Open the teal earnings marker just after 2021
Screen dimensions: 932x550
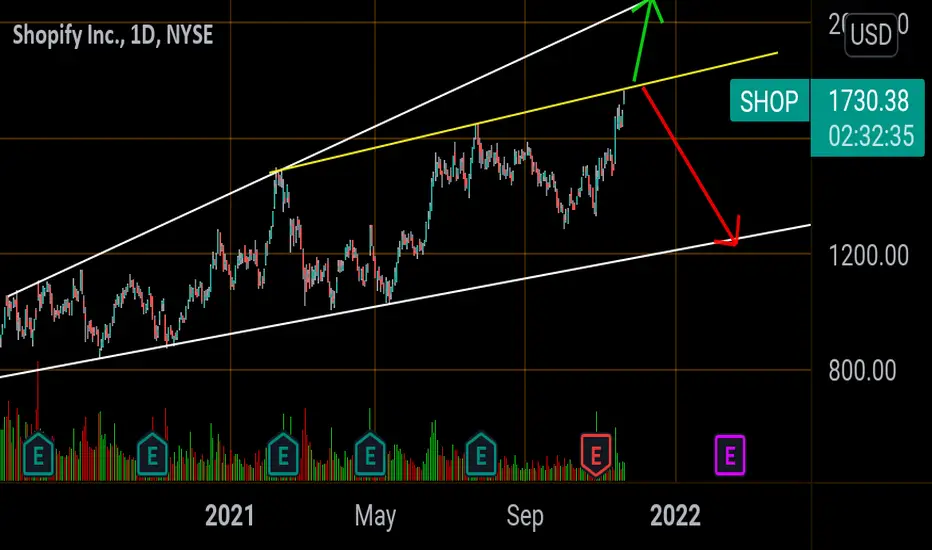[x=283, y=456]
